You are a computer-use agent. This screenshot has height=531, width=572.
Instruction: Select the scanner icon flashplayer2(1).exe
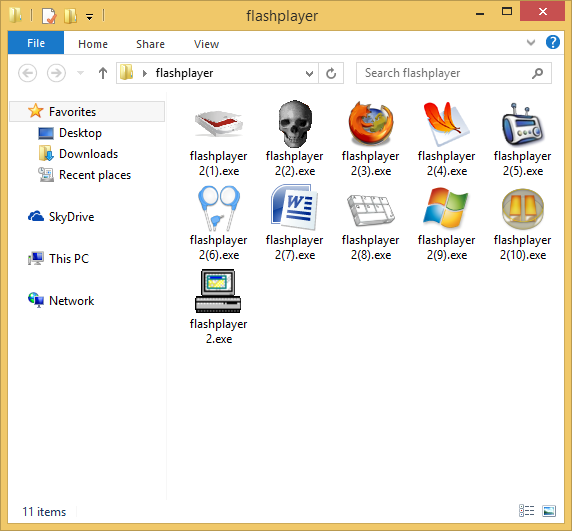(219, 123)
